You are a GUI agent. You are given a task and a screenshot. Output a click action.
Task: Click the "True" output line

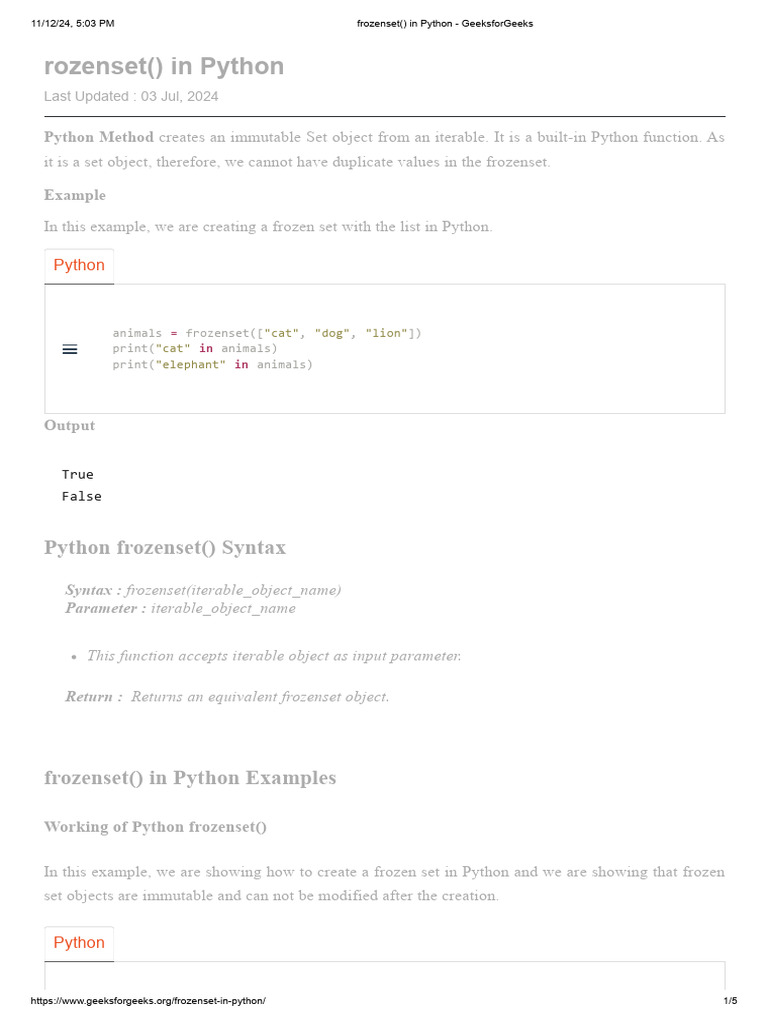click(78, 475)
